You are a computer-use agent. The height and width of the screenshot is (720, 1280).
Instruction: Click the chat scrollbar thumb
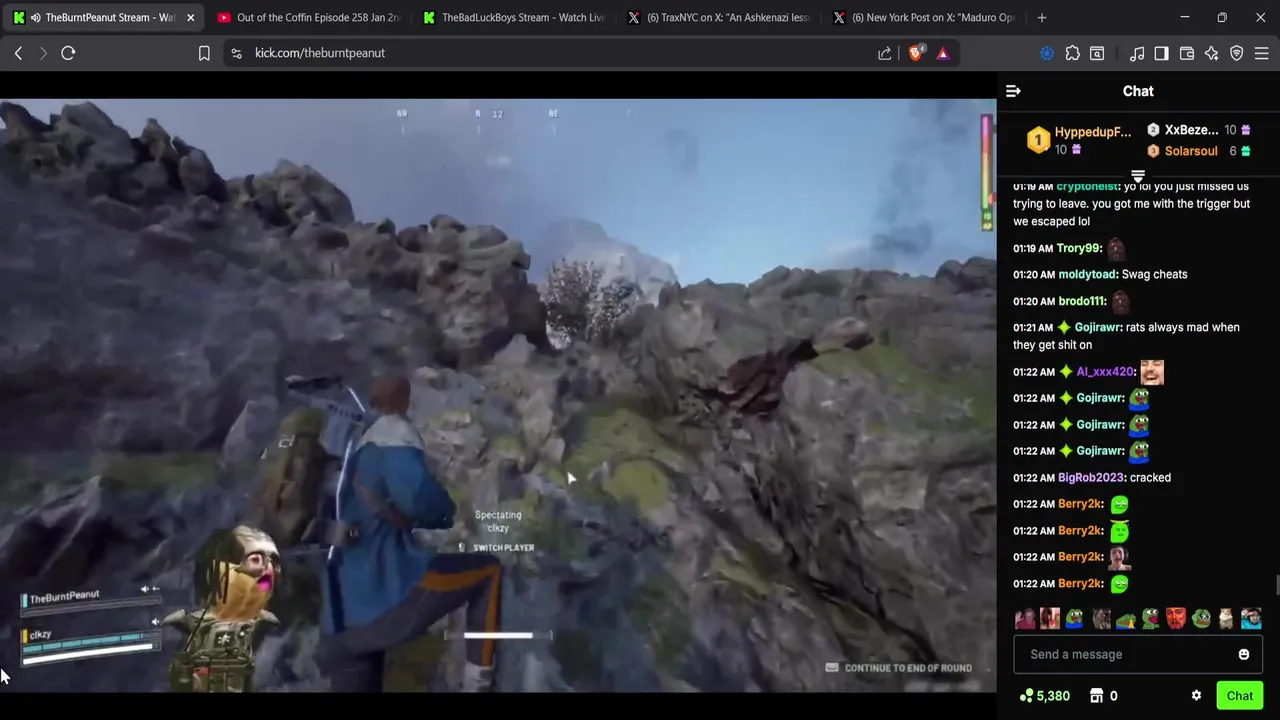tap(1276, 585)
